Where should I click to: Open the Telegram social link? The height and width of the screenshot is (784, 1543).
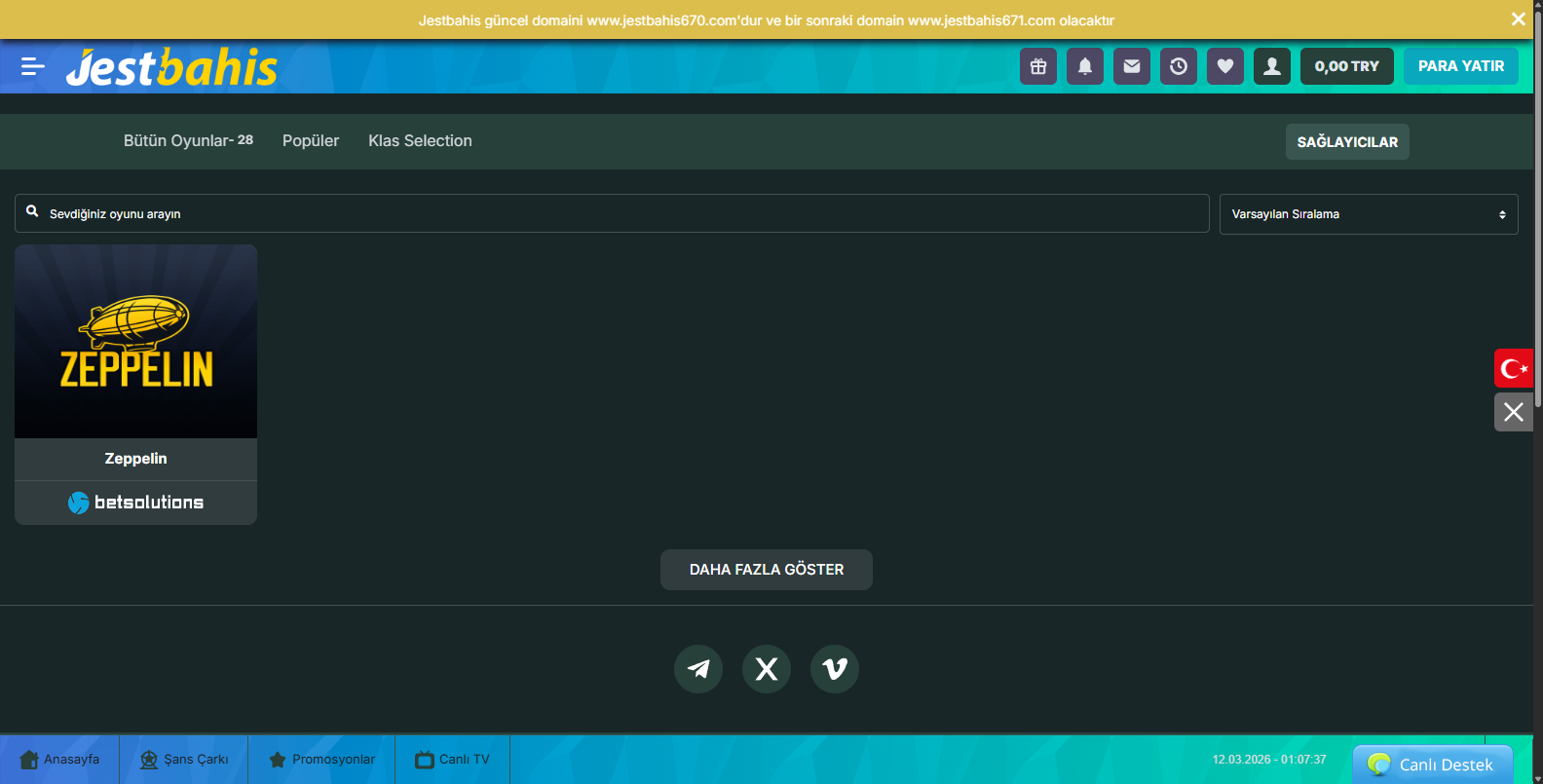(698, 669)
